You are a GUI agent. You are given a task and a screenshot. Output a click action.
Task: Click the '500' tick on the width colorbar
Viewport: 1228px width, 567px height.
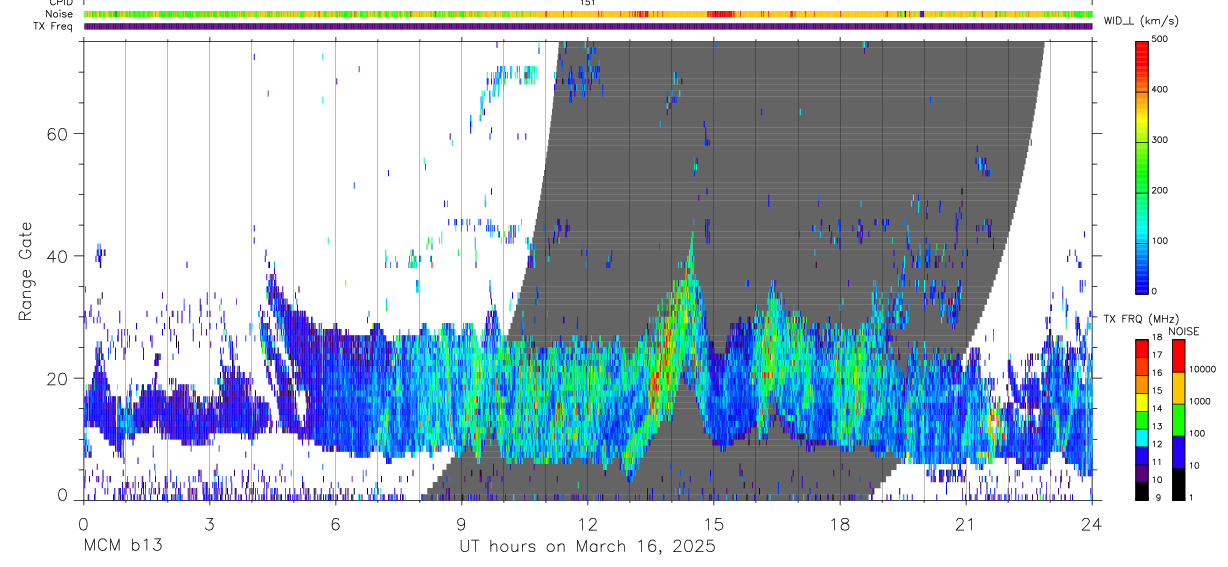(x=1160, y=39)
